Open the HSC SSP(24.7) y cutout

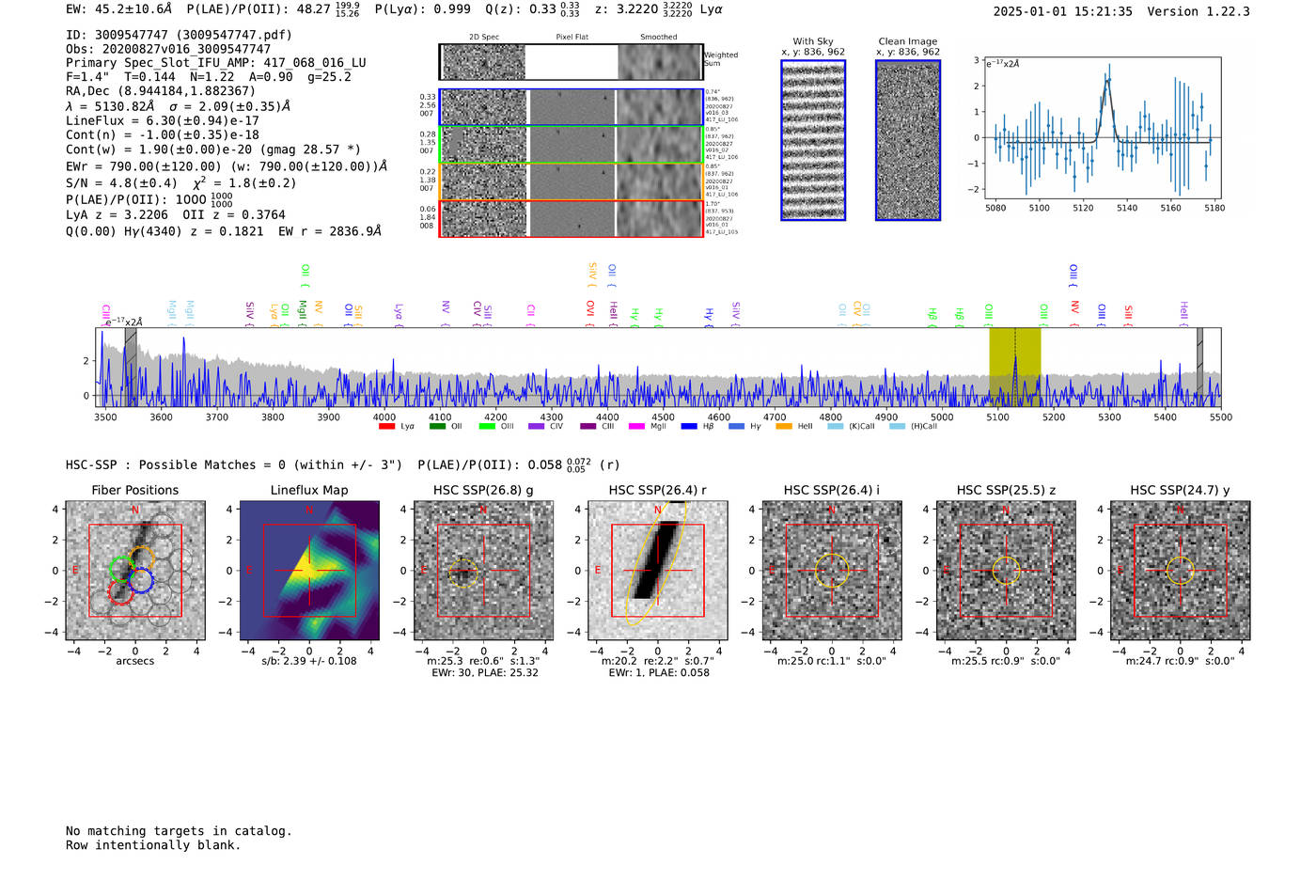point(1181,571)
